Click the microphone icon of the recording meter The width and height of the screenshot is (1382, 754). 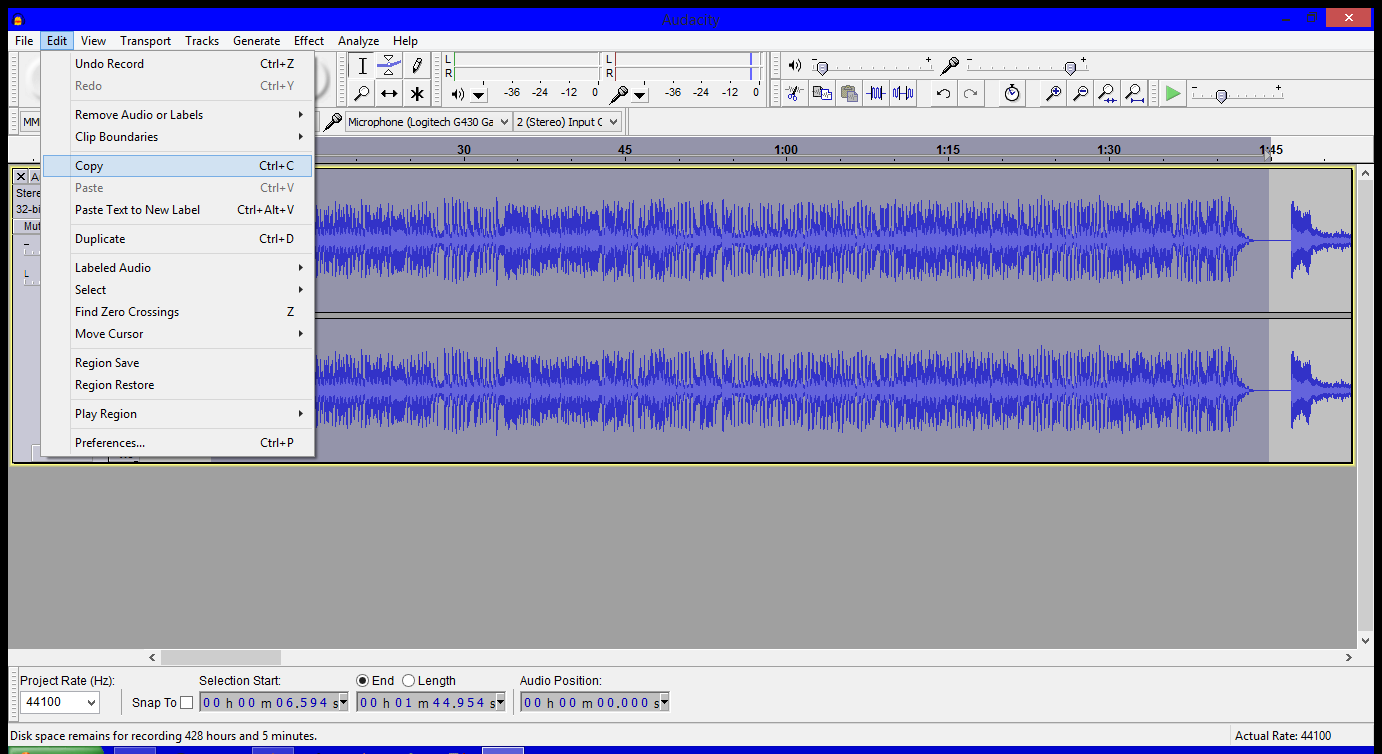619,94
